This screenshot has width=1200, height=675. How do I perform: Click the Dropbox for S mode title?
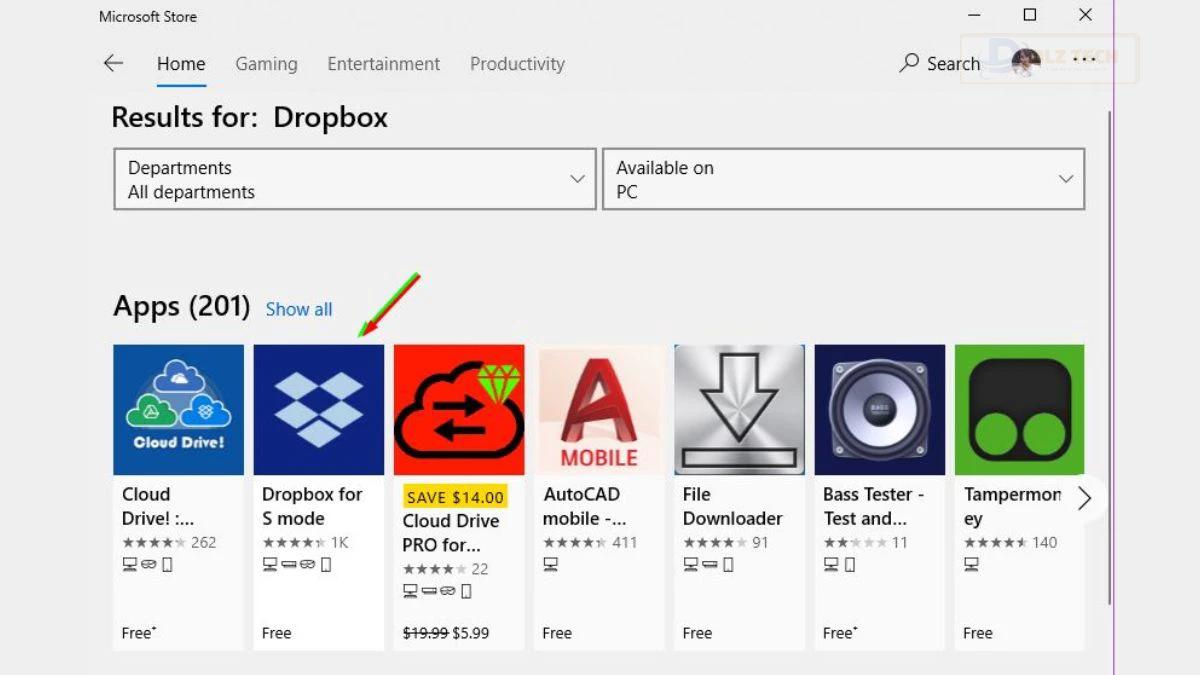tap(312, 506)
